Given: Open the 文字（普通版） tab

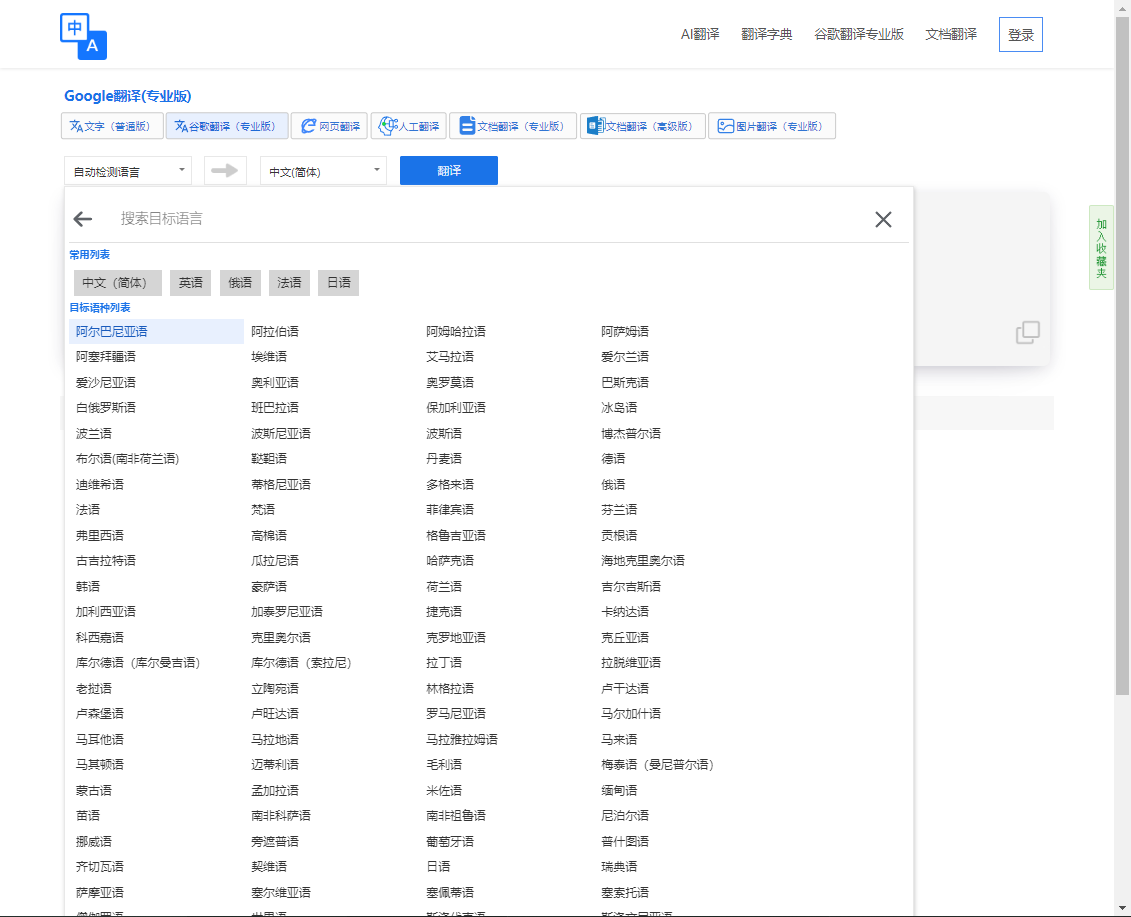Looking at the screenshot, I should click(111, 126).
